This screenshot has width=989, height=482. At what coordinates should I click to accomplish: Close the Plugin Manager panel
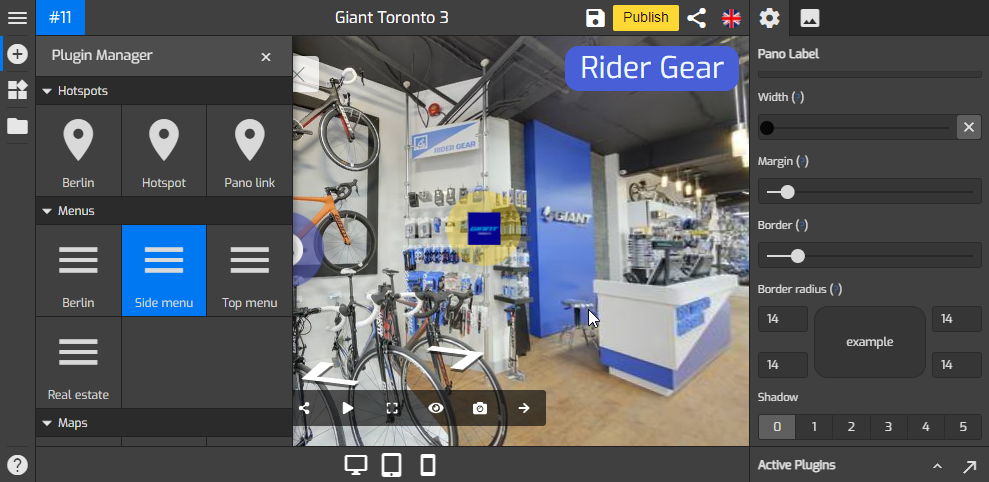click(266, 57)
